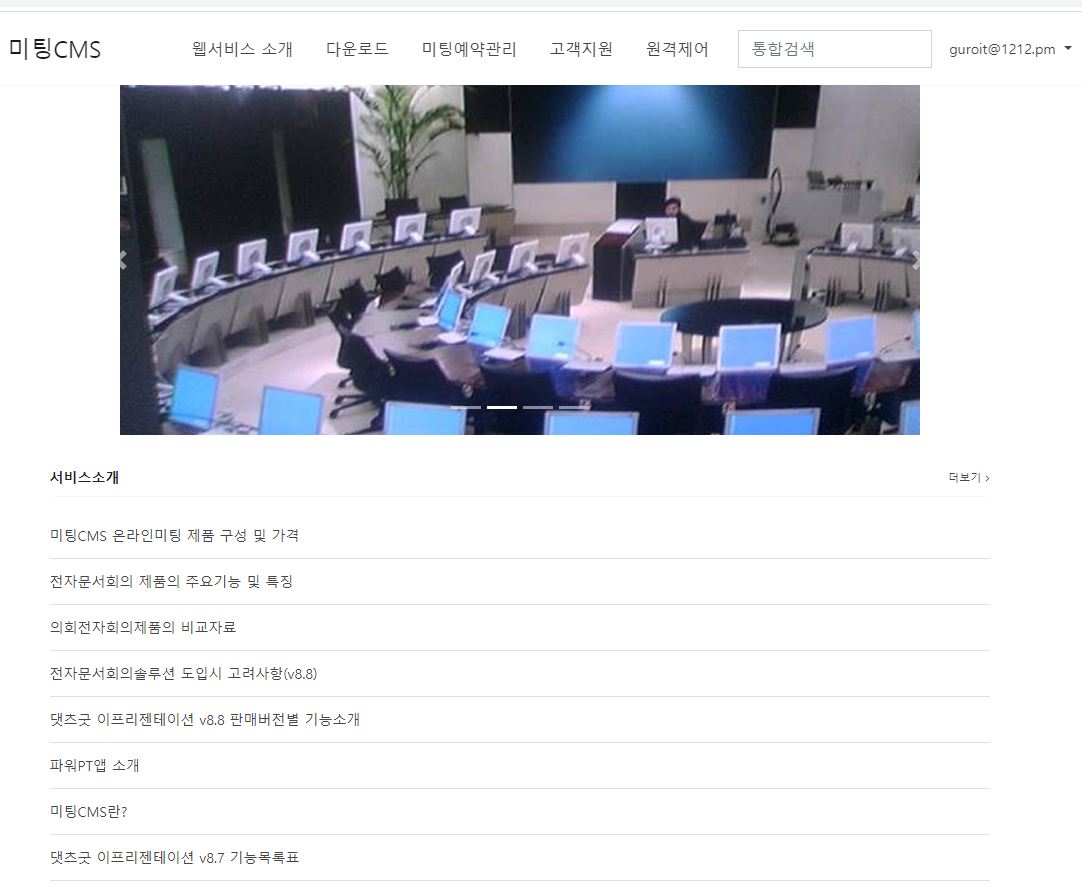Select the first carousel indicator bar
Viewport: 1082px width, 893px height.
point(466,408)
